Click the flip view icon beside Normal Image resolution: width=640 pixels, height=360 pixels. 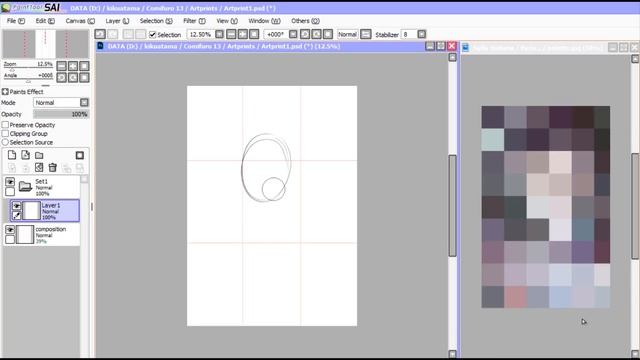pyautogui.click(x=366, y=34)
